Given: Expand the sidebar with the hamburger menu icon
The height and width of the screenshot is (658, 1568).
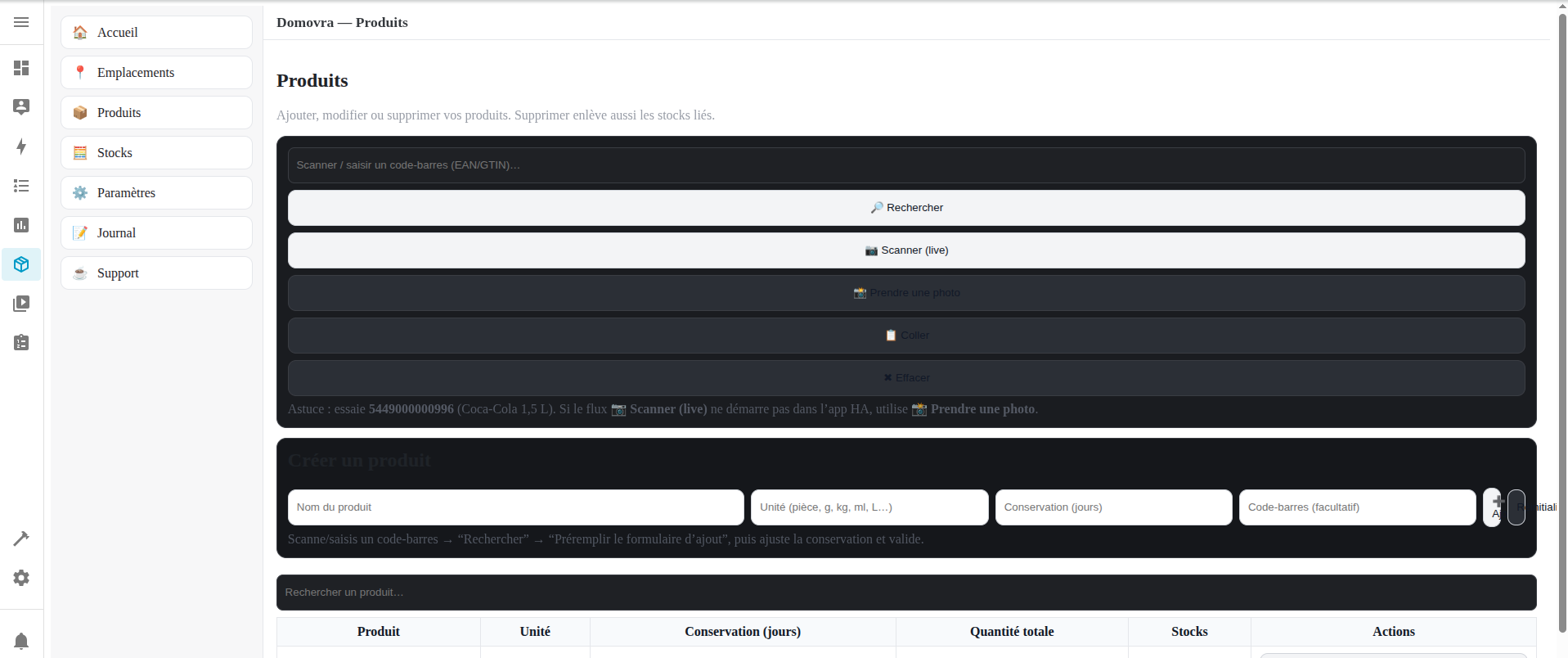Looking at the screenshot, I should [x=21, y=22].
